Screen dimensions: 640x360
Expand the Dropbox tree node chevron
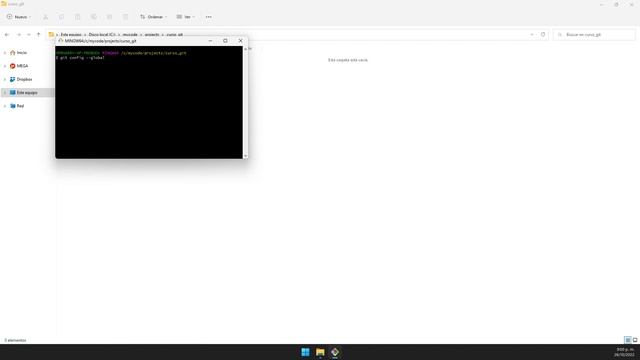click(5, 79)
